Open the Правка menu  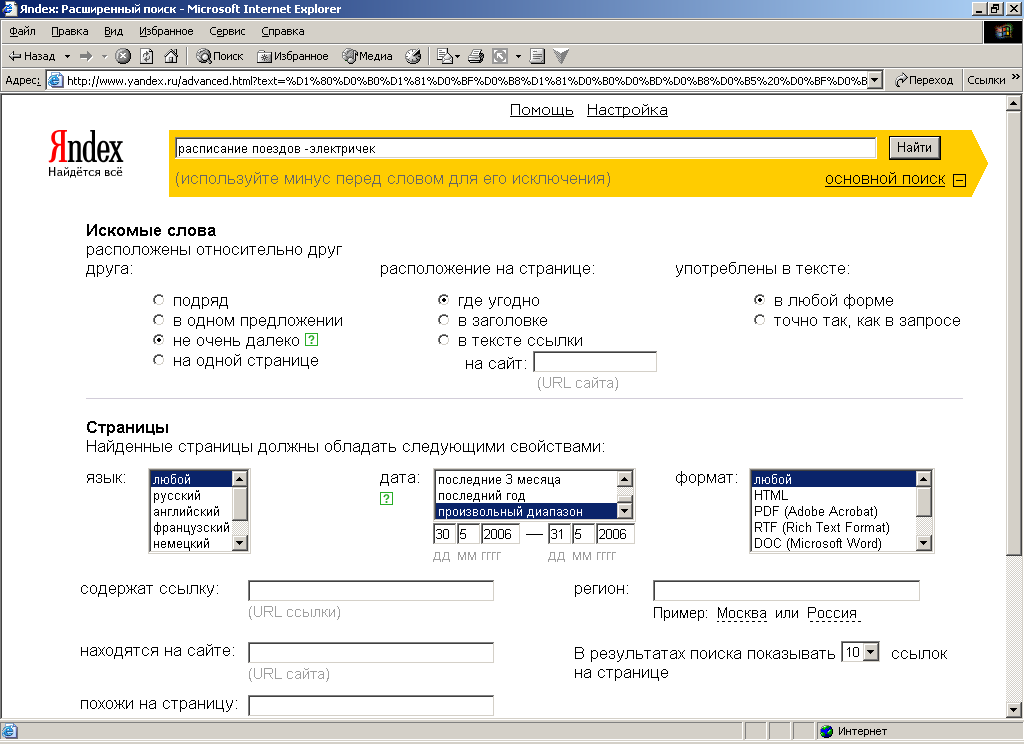tap(69, 31)
